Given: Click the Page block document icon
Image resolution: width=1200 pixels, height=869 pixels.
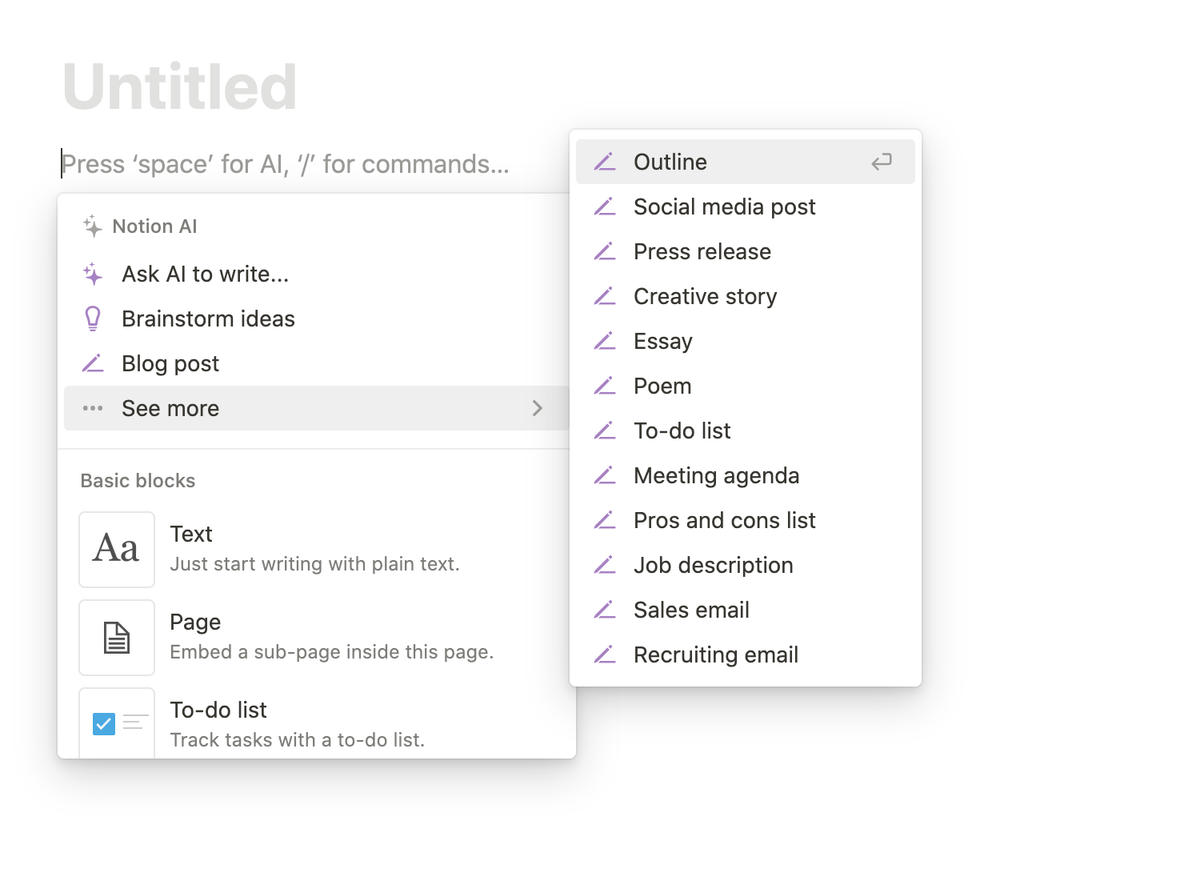Looking at the screenshot, I should 117,637.
